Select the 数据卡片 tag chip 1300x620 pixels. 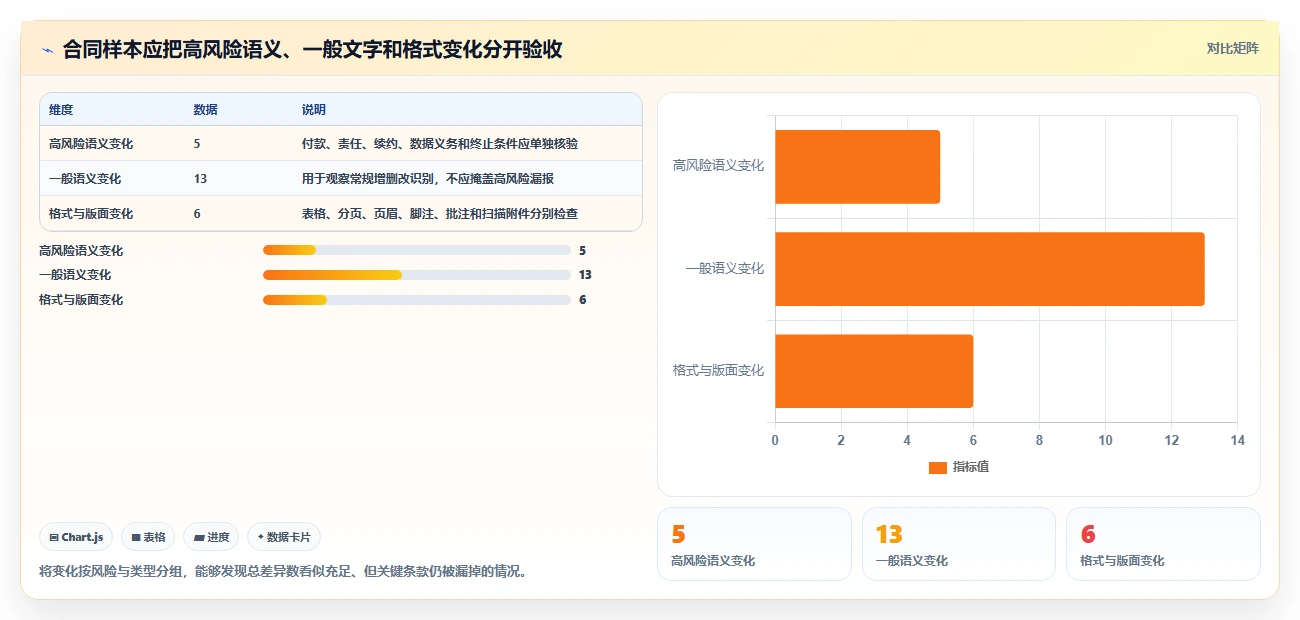tap(284, 537)
